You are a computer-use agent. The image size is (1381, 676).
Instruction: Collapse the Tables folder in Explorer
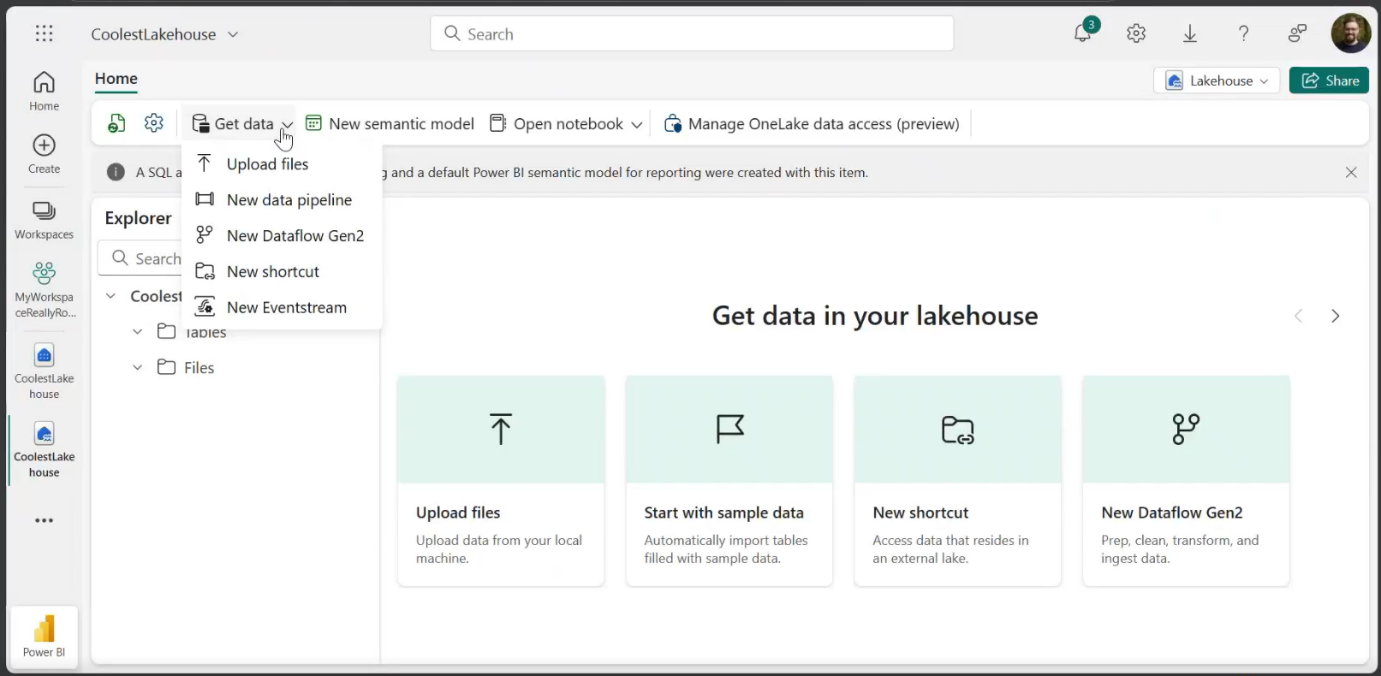click(138, 331)
